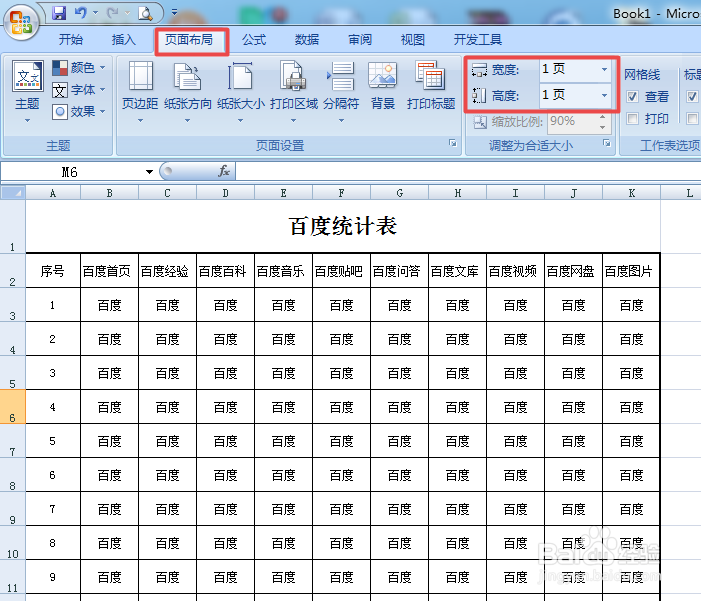The width and height of the screenshot is (701, 601).
Task: Undo the last action
Action: (x=80, y=13)
